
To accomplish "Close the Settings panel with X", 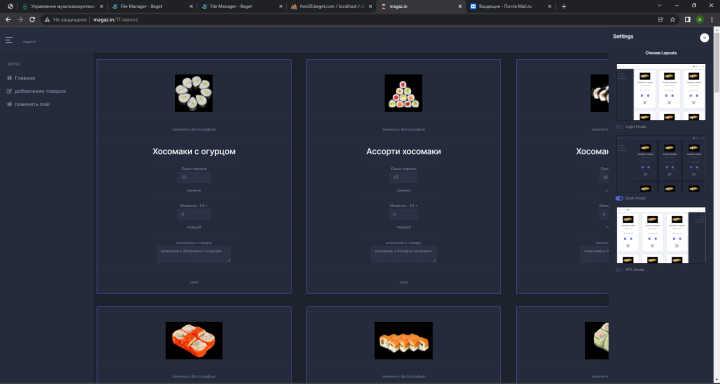I will coord(704,38).
